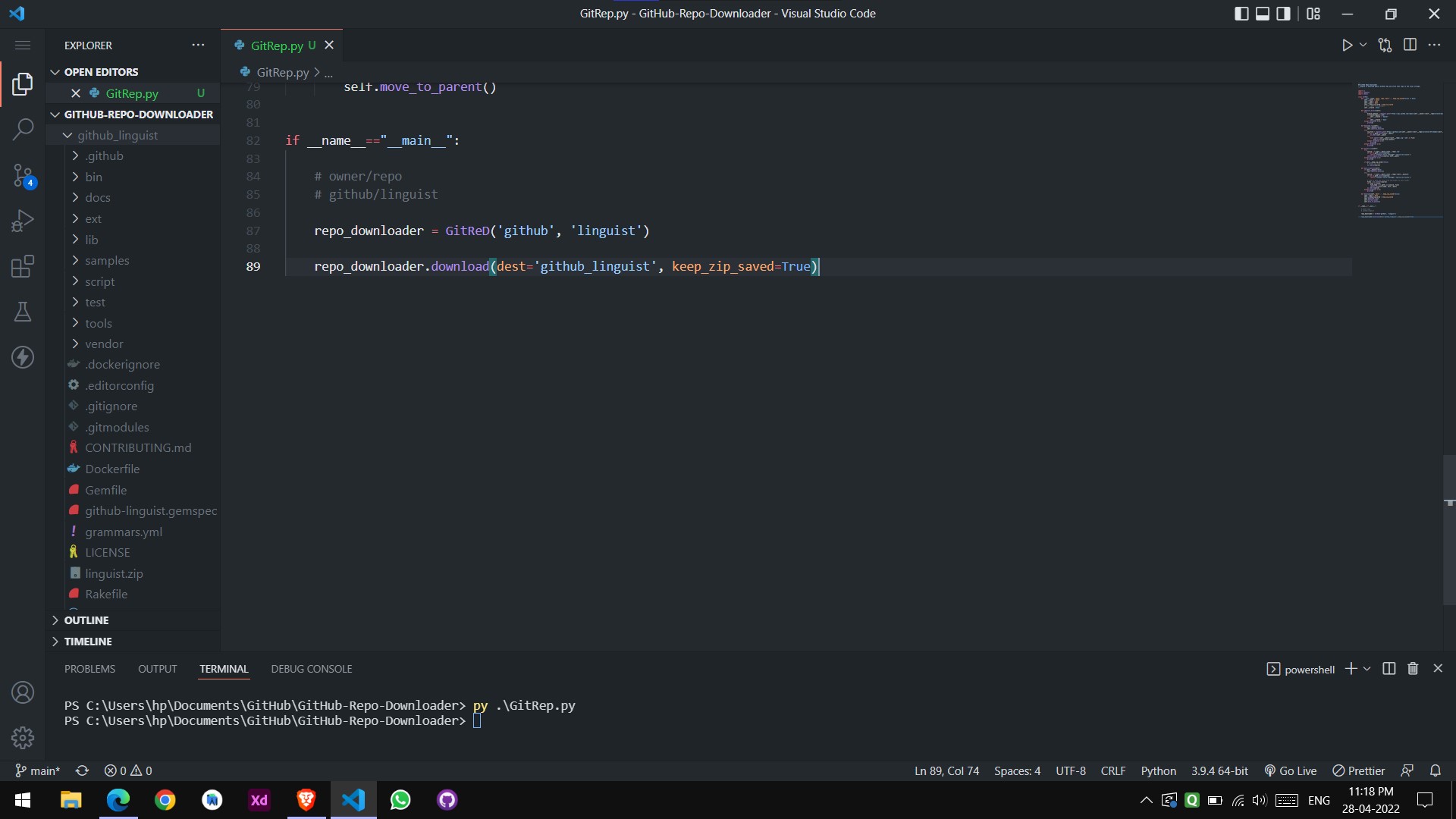Open the Accounts menu icon
This screenshot has height=819, width=1456.
[23, 692]
